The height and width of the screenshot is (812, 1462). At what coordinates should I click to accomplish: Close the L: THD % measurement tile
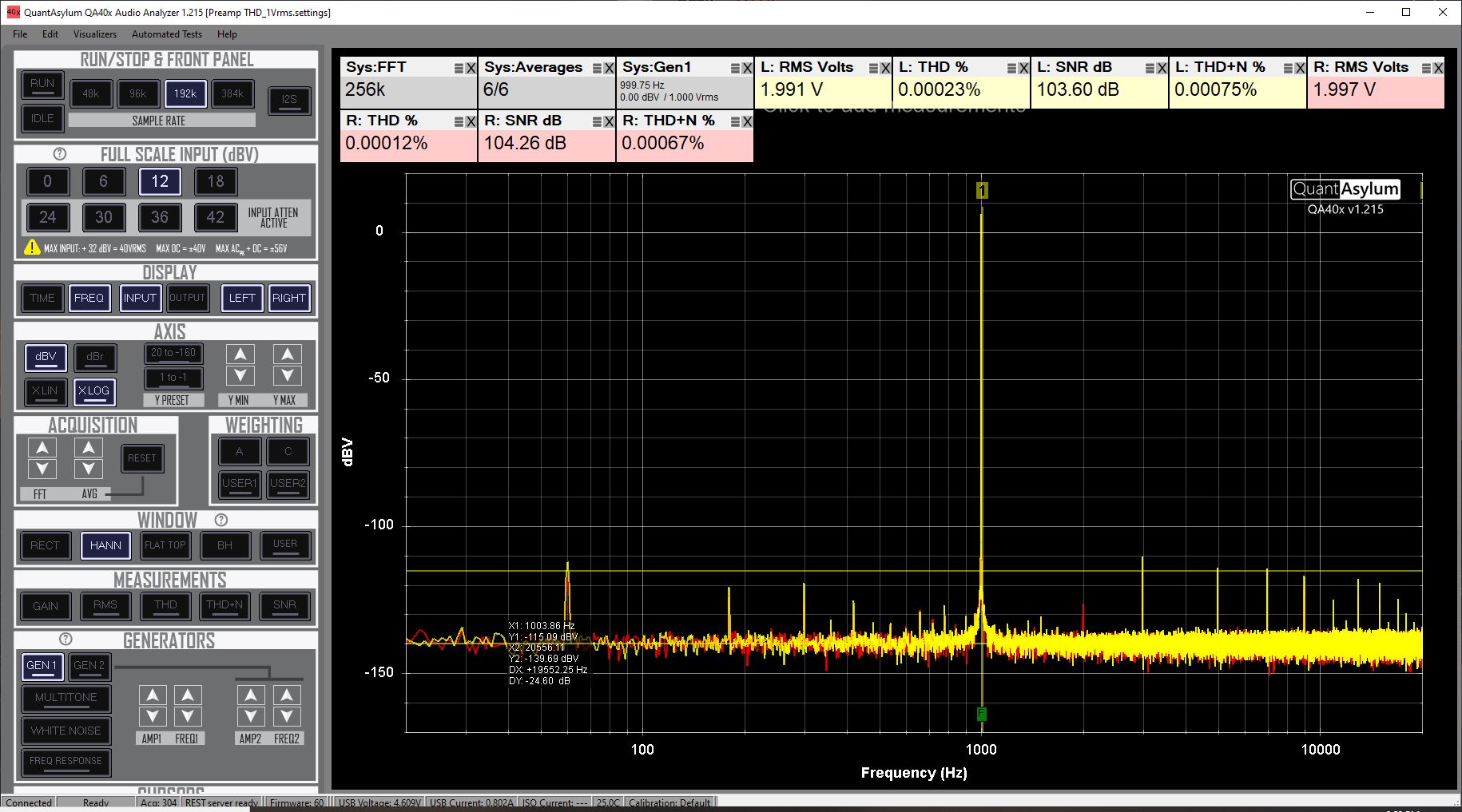tap(1023, 69)
